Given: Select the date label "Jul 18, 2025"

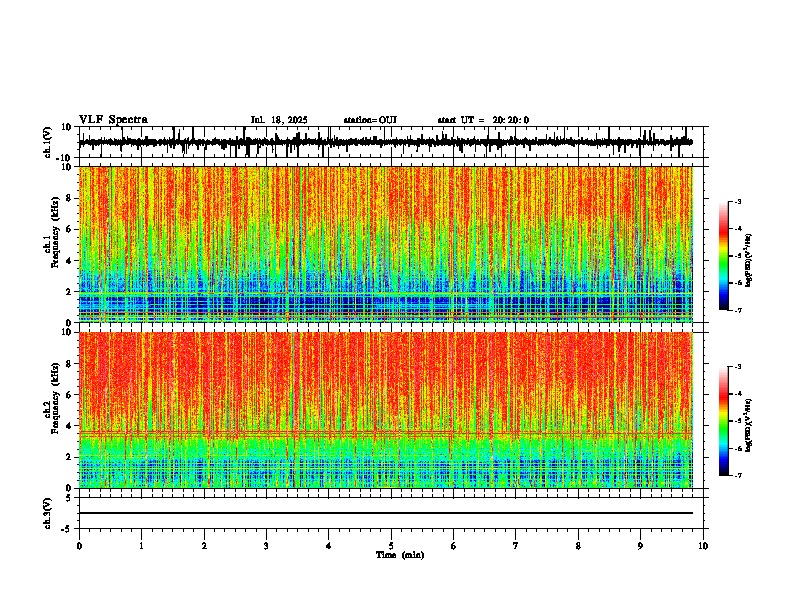Looking at the screenshot, I should (x=279, y=120).
